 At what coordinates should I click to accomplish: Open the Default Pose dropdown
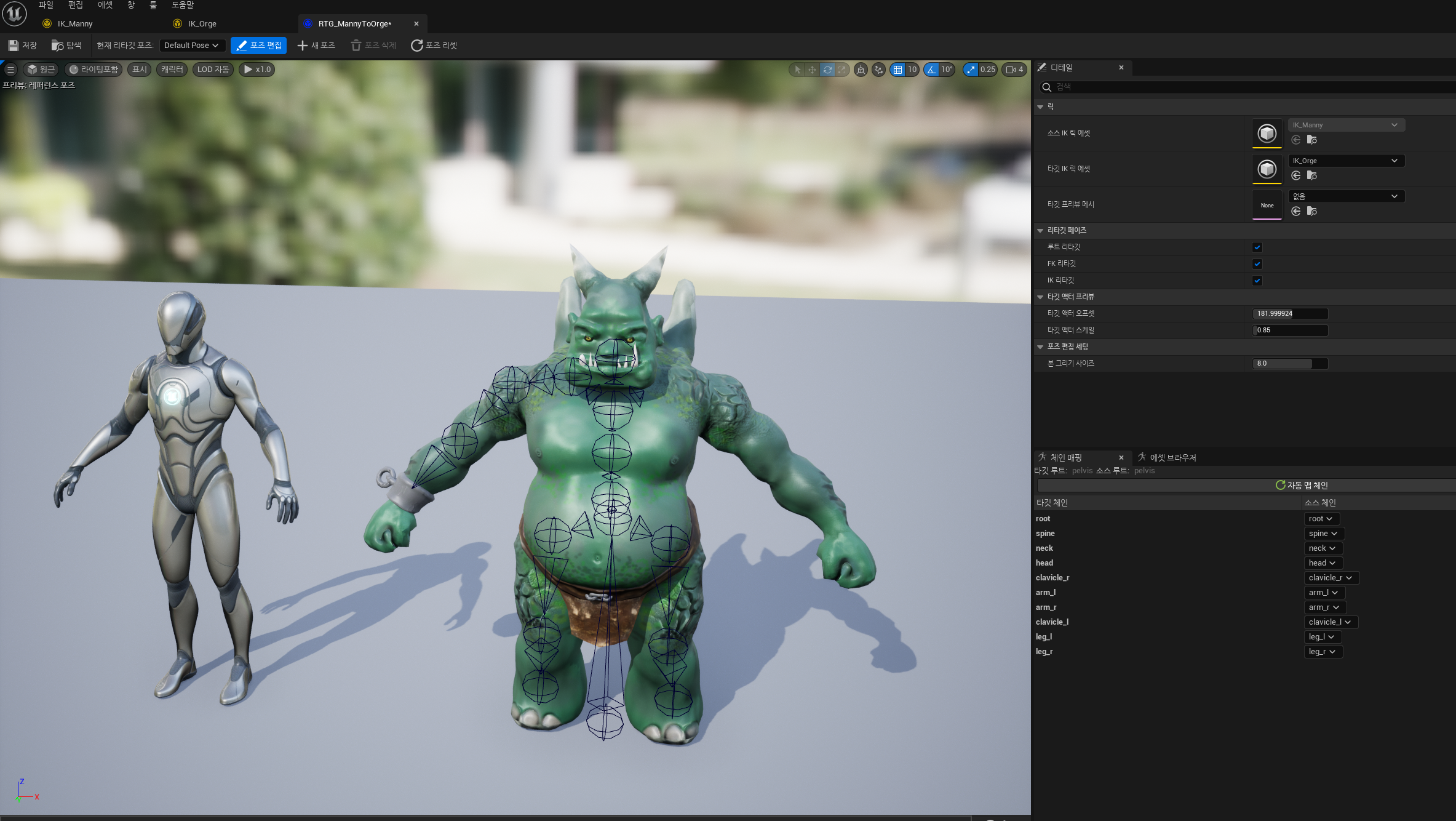coord(191,46)
